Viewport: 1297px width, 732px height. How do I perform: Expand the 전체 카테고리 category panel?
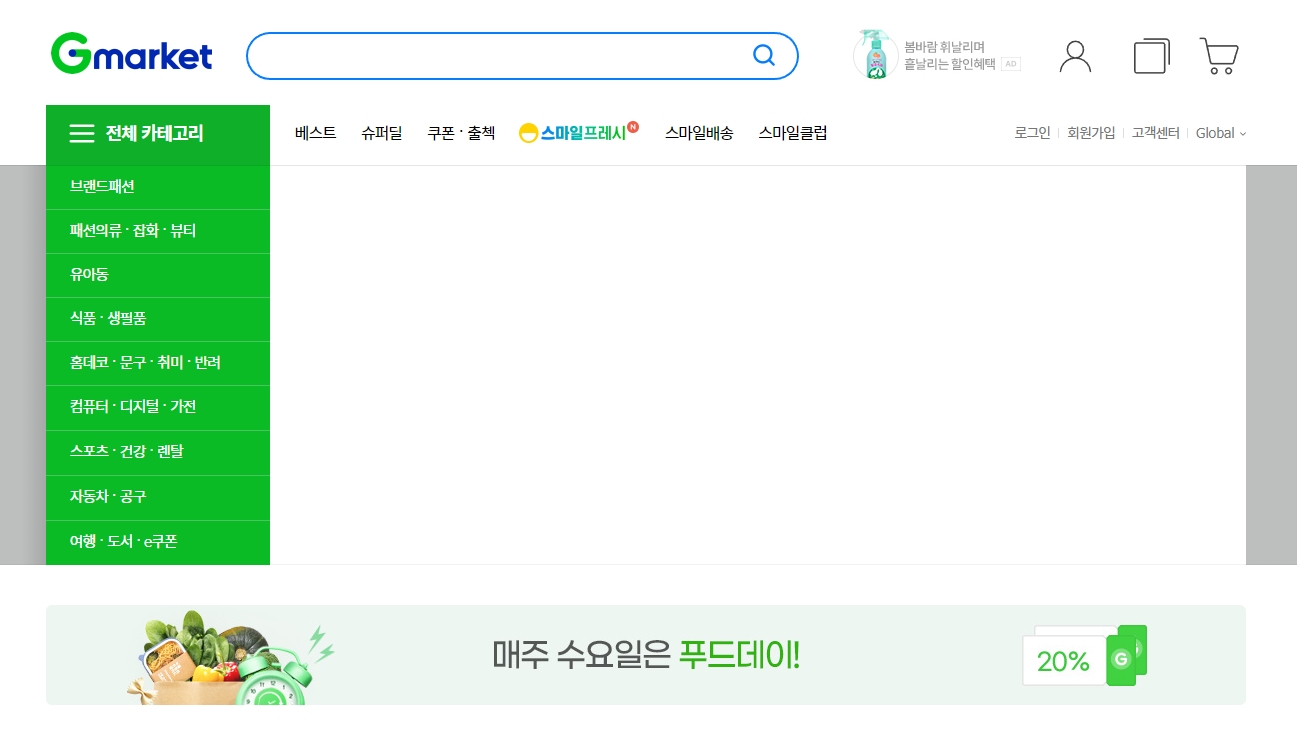pos(157,133)
